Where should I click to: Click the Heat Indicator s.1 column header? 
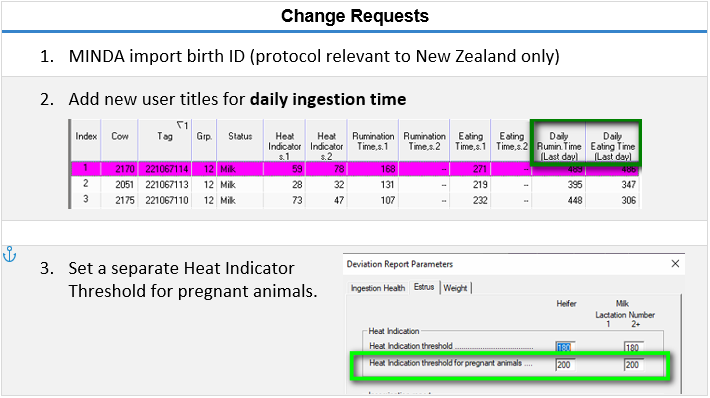pos(284,146)
